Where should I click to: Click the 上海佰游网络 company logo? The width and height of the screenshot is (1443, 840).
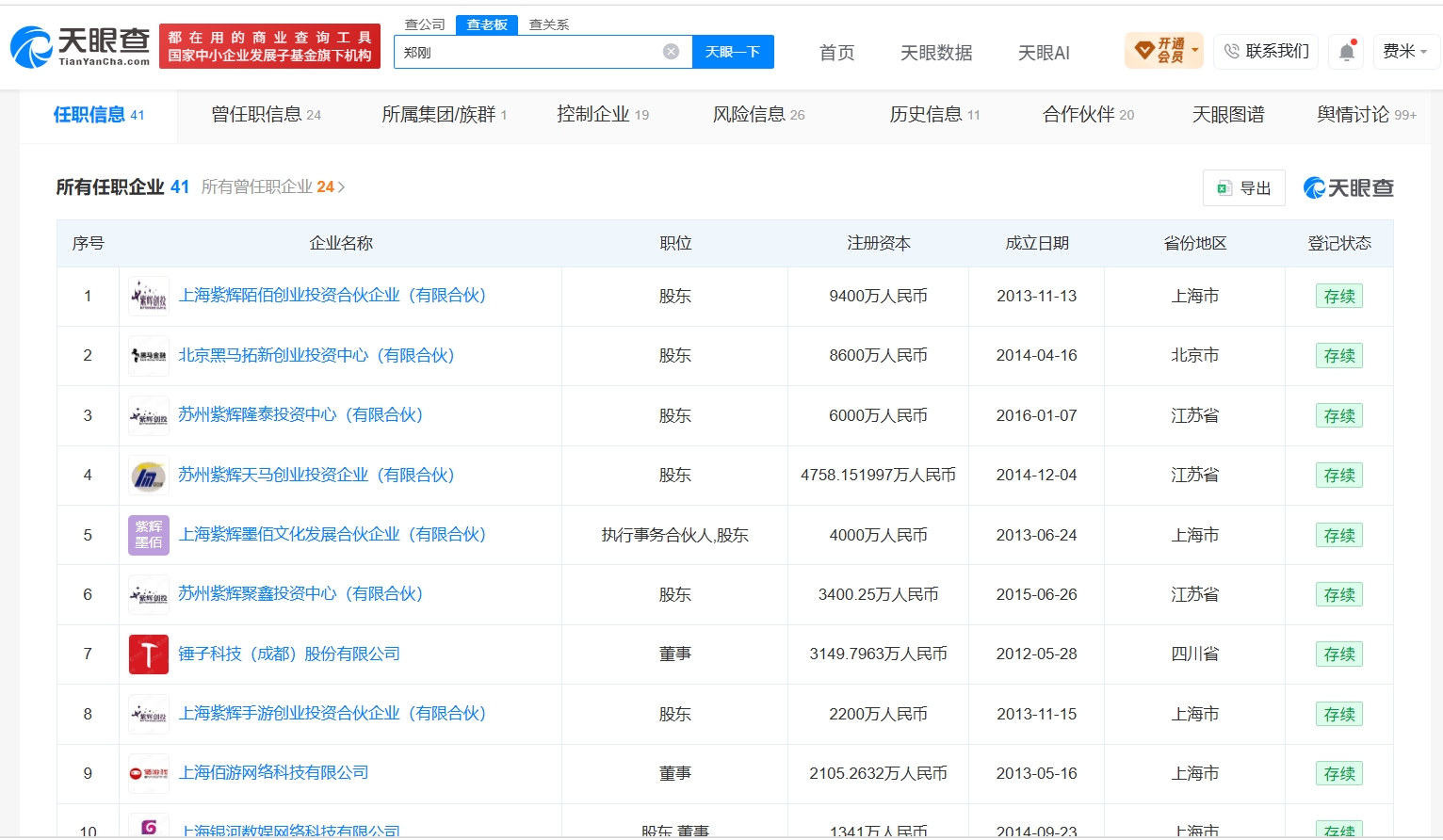pos(149,773)
